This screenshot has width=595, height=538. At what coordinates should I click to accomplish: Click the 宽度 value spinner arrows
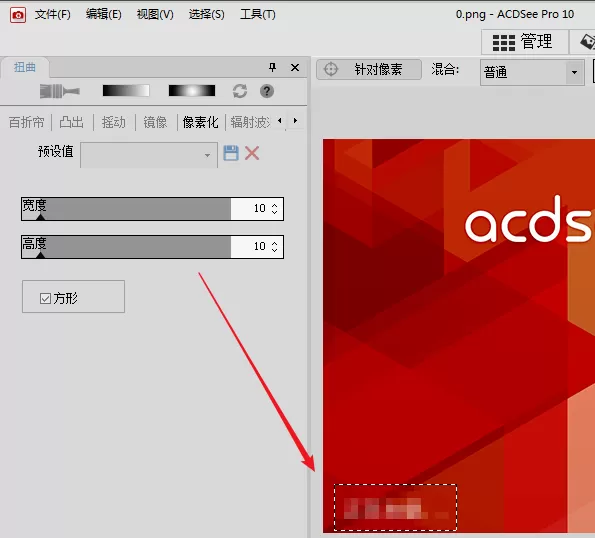(x=275, y=208)
